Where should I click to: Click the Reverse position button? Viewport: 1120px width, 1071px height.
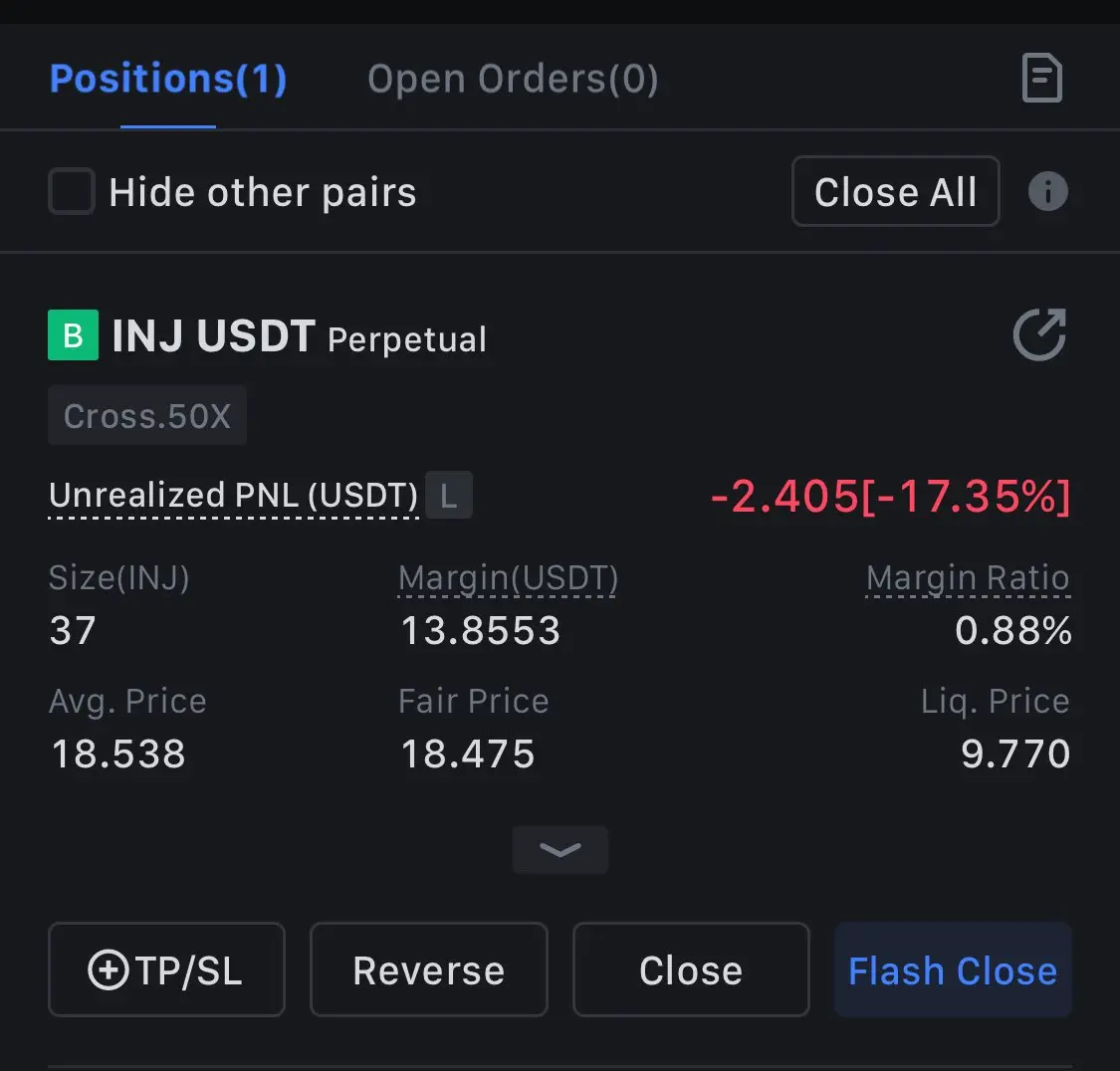point(429,970)
